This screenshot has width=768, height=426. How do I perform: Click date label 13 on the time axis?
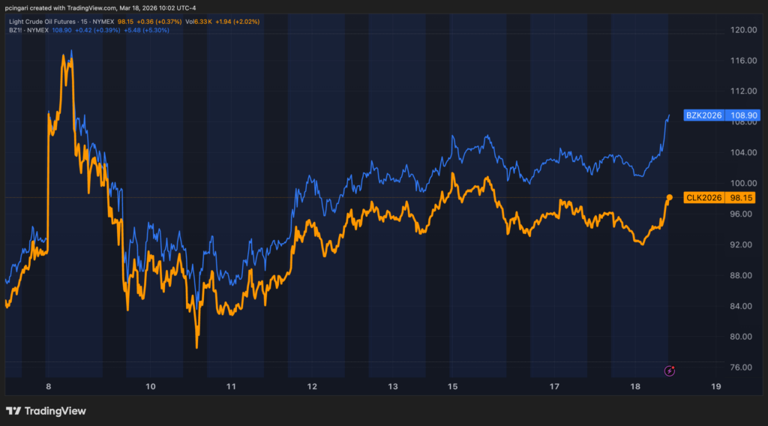pyautogui.click(x=393, y=386)
